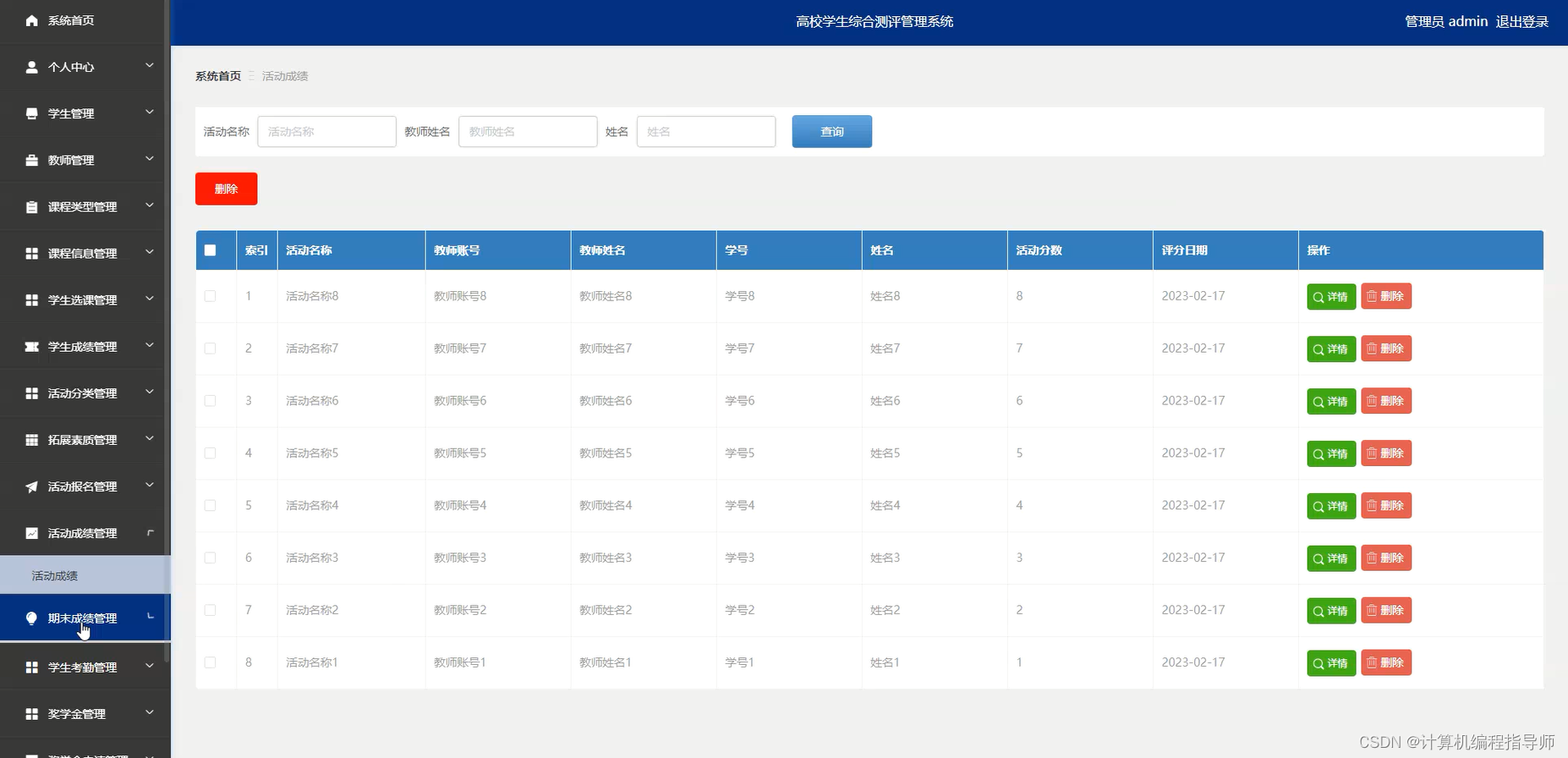Viewport: 1568px width, 758px height.
Task: Click the grid icon for 学生考勤管理
Action: point(31,667)
